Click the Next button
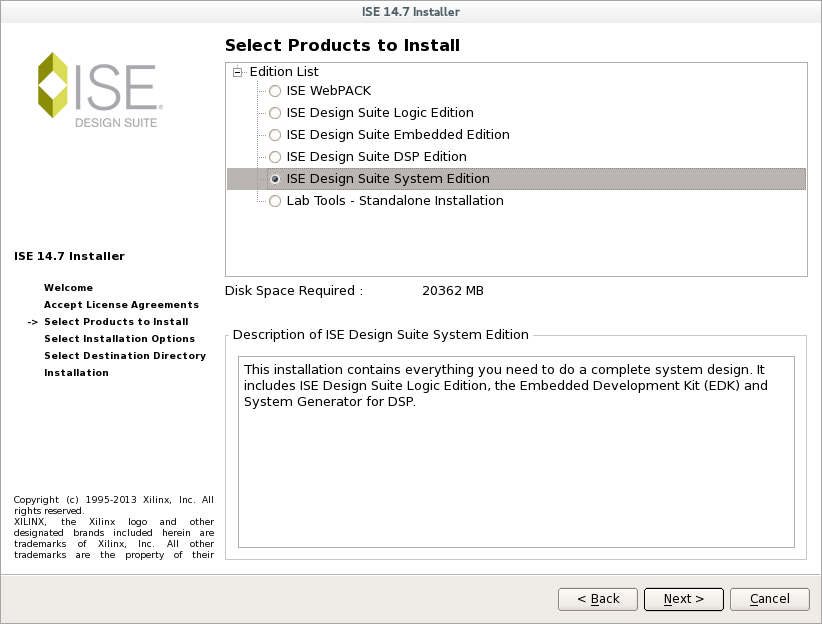 point(684,599)
